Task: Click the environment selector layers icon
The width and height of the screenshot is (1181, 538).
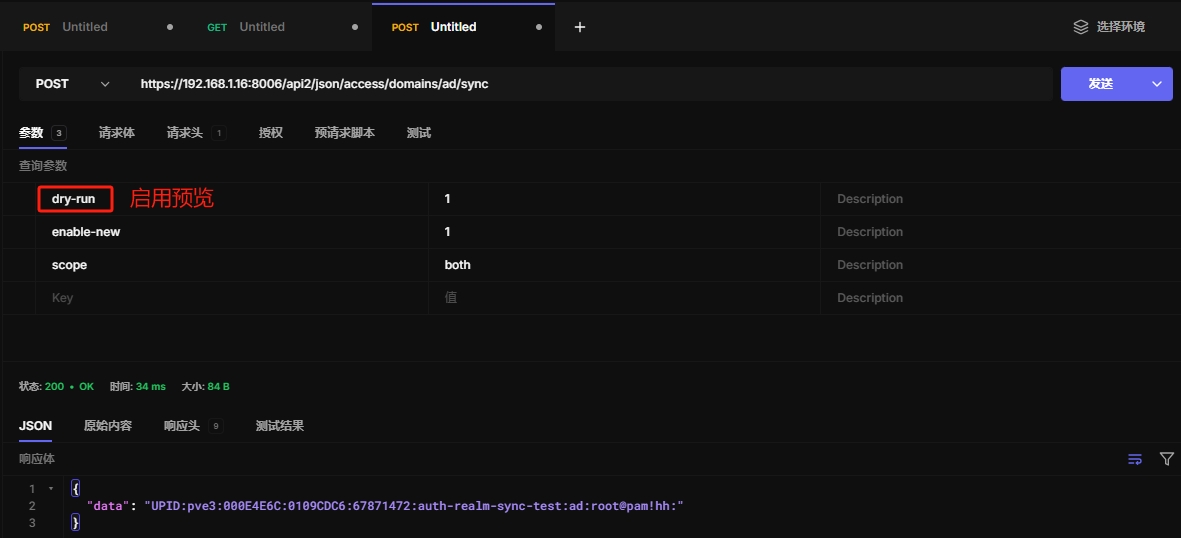Action: tap(1080, 27)
